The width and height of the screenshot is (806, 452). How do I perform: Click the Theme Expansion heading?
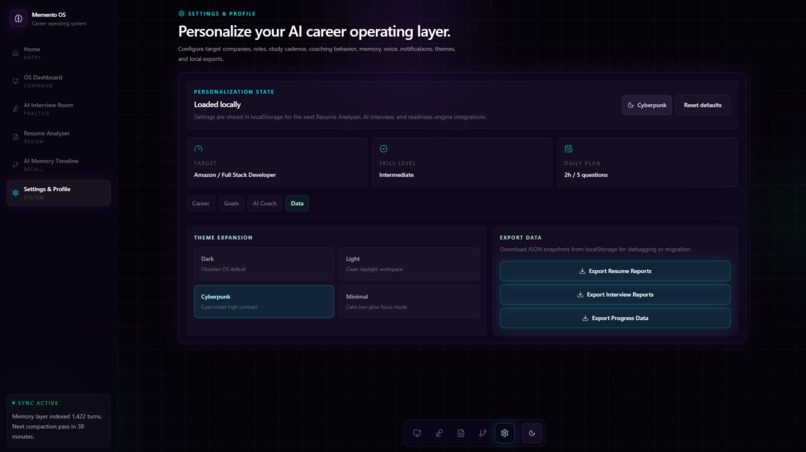223,238
